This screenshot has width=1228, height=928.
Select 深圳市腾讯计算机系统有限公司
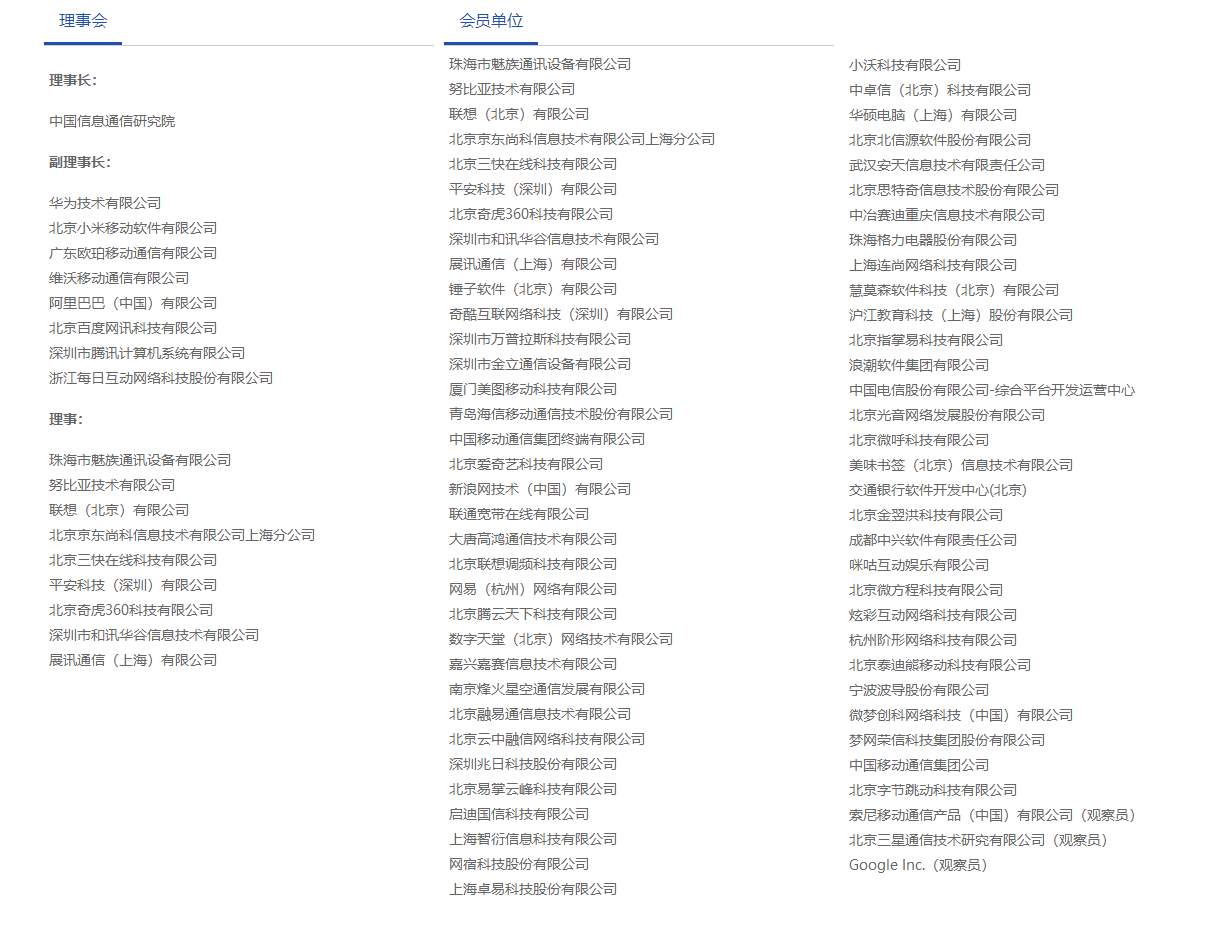(147, 353)
